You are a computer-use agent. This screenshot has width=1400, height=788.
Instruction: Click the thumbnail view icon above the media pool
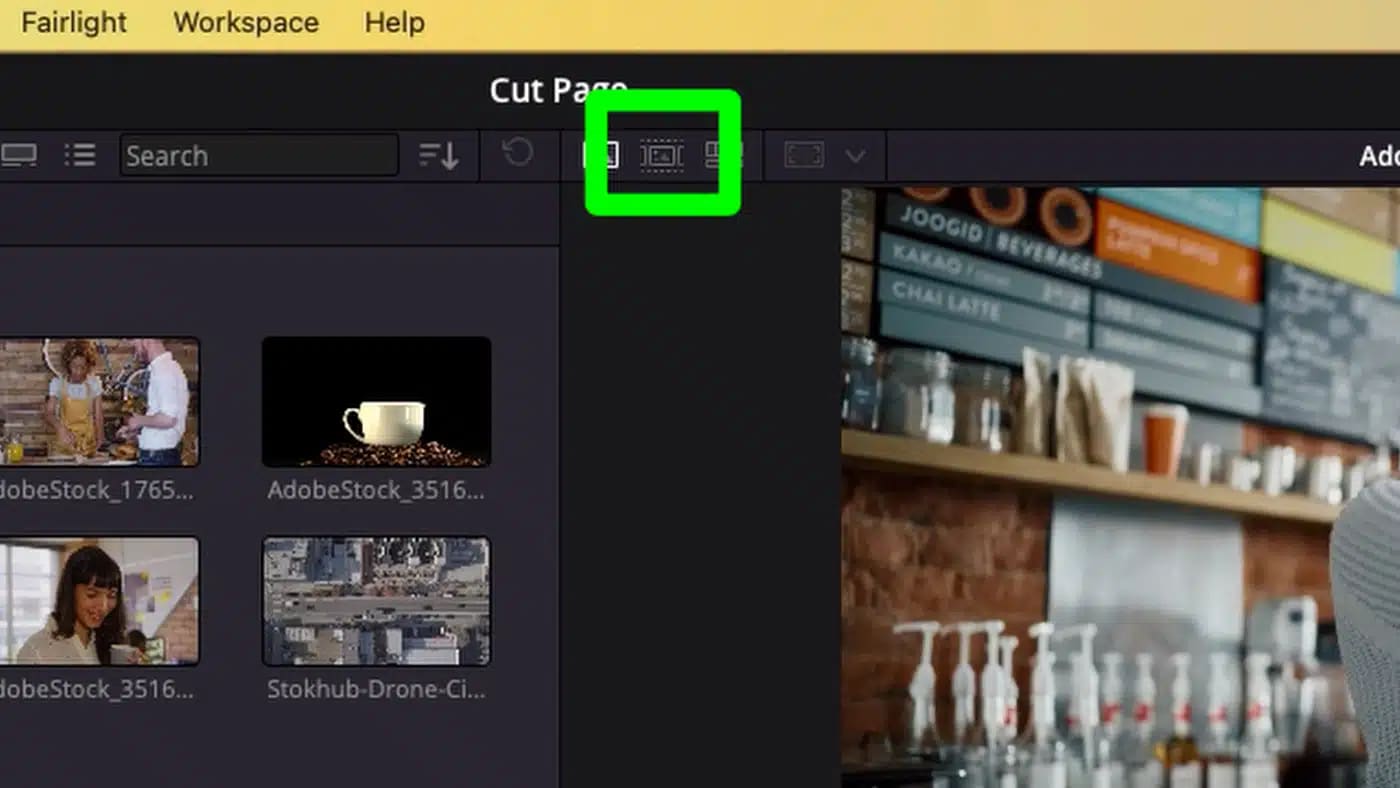(x=20, y=155)
